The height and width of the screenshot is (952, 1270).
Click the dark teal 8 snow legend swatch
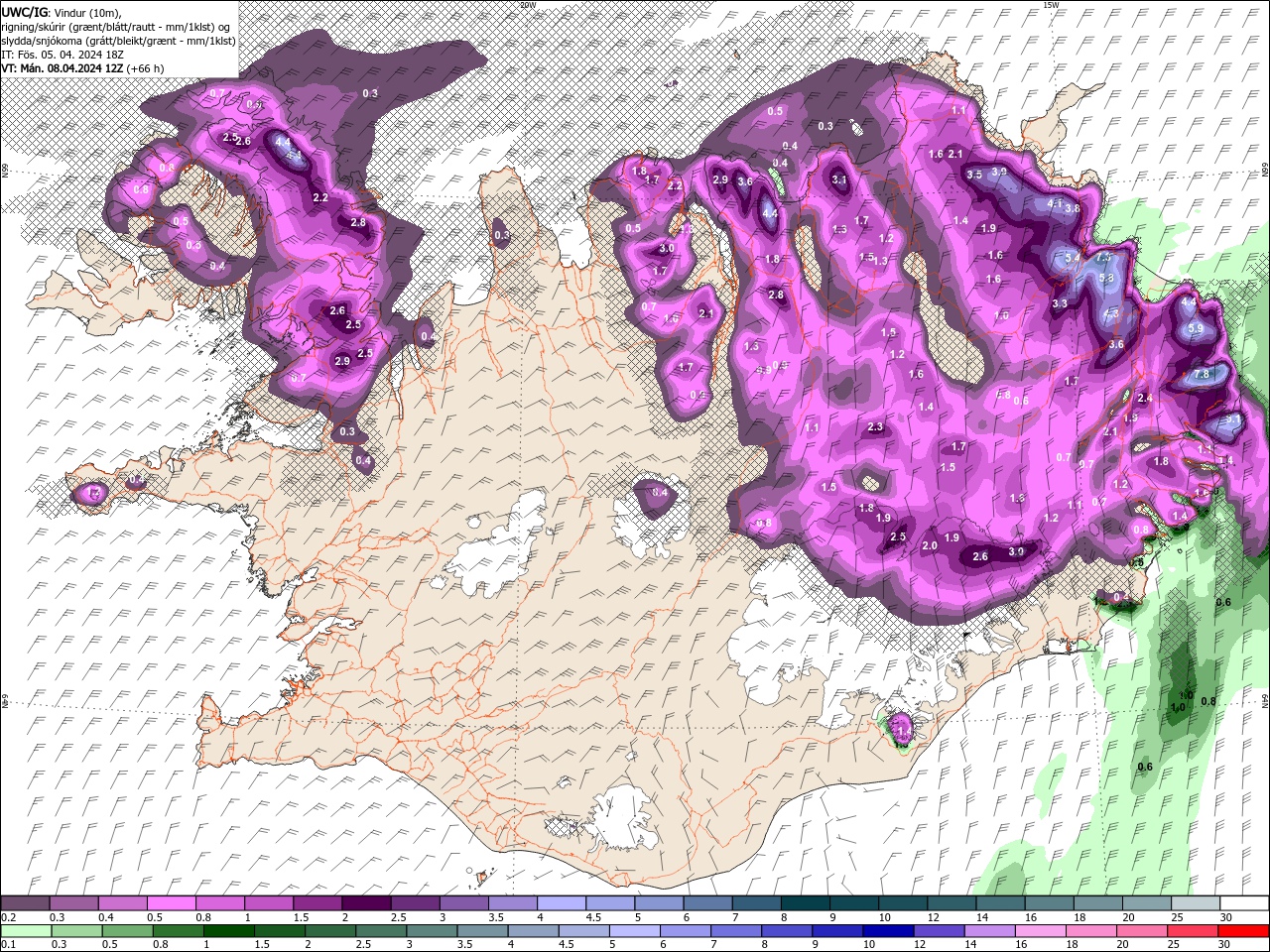806,903
